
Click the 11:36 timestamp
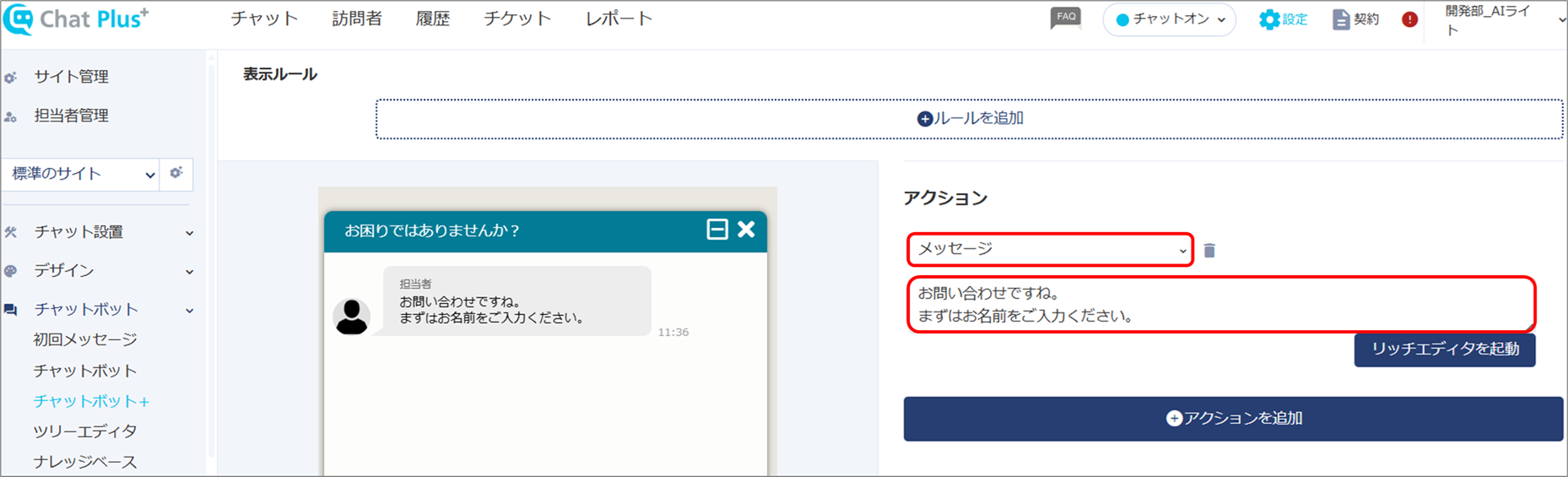pyautogui.click(x=673, y=333)
